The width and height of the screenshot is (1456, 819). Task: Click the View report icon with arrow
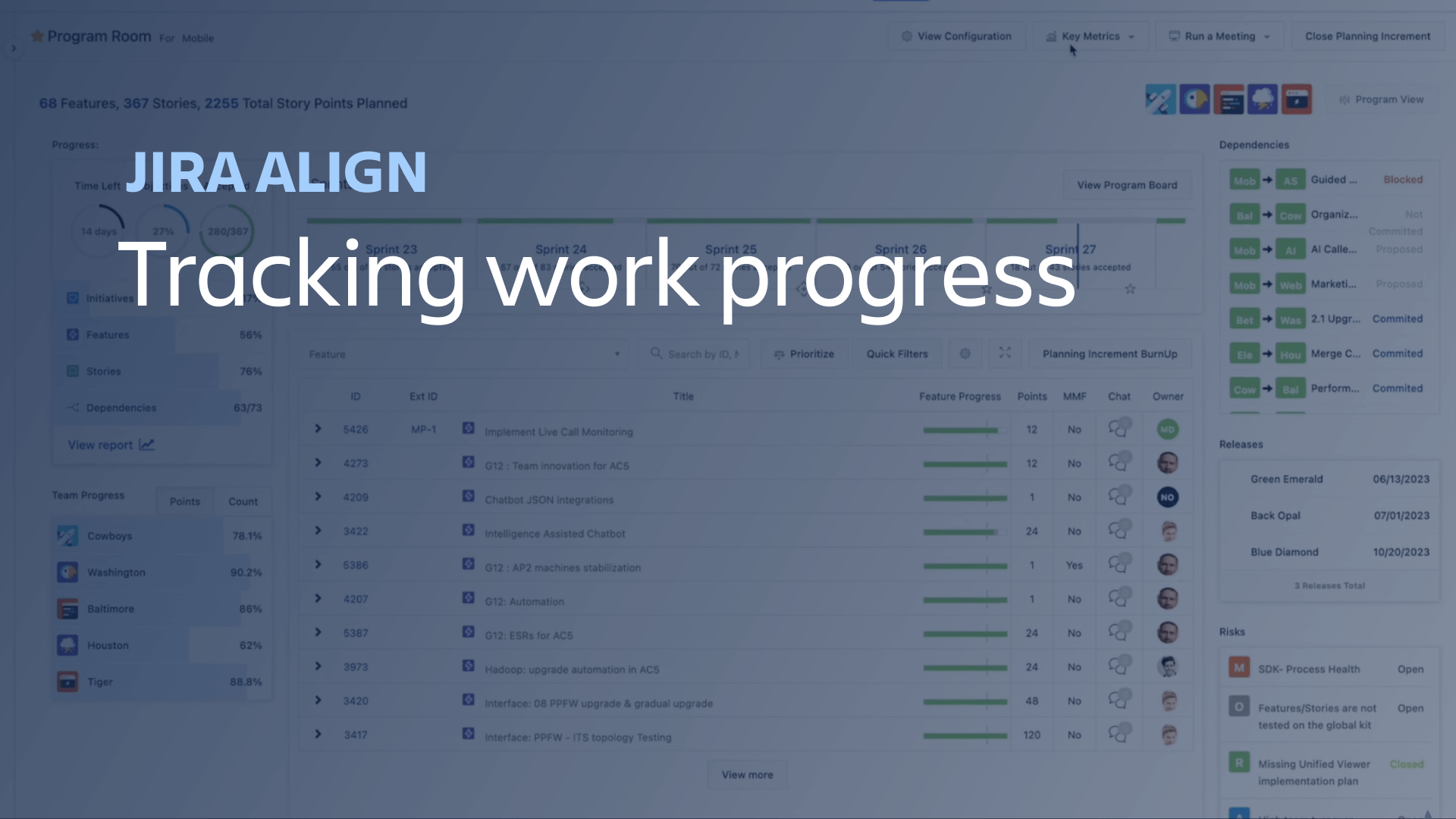(x=149, y=443)
